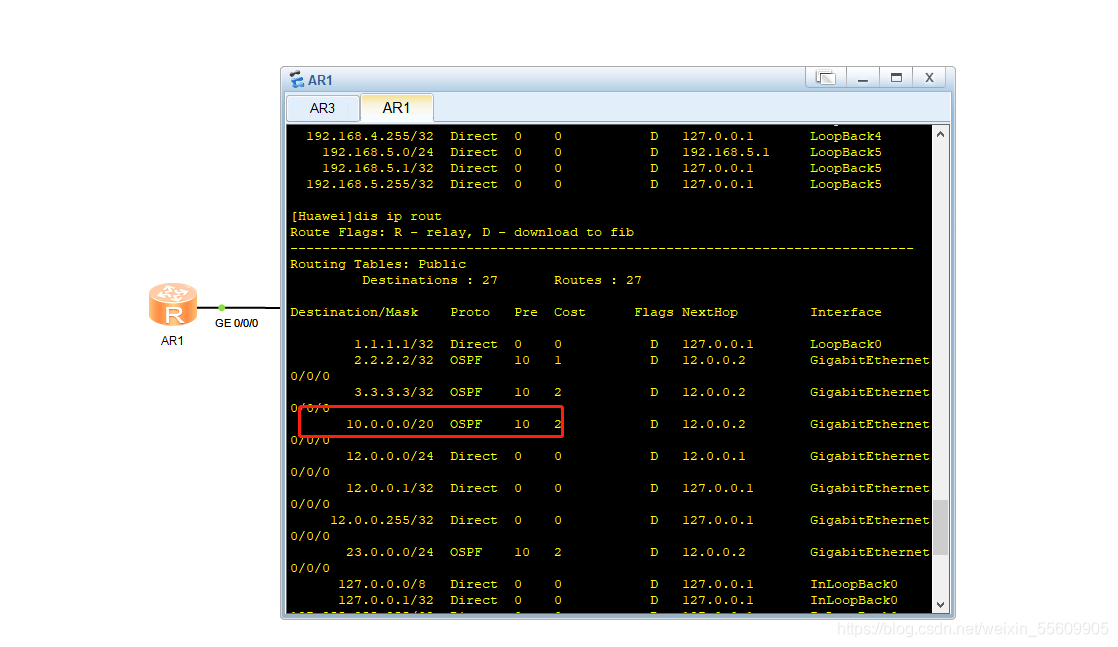Click the 127.0.0.0/8 destination
The height and width of the screenshot is (647, 1118).
382,584
